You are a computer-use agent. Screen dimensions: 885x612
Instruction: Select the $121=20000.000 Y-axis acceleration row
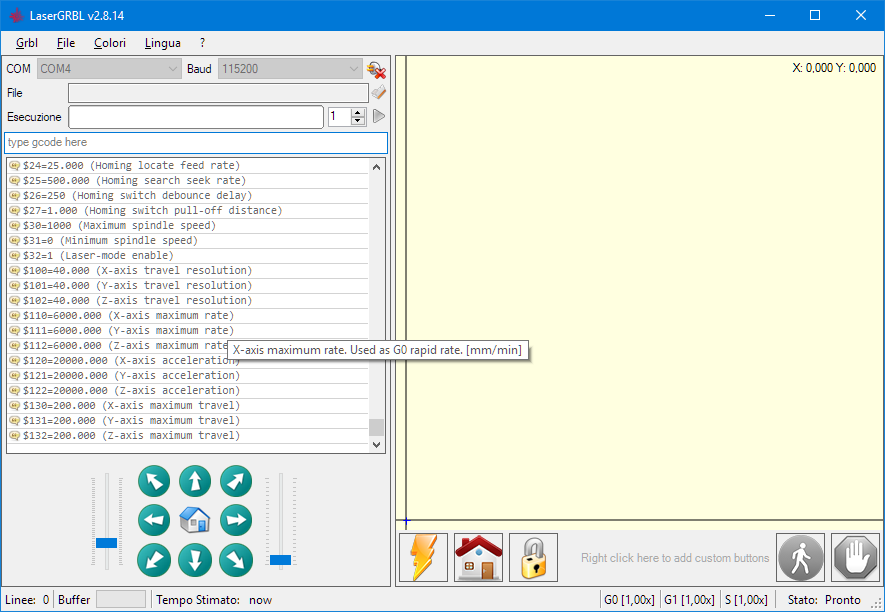(x=188, y=375)
